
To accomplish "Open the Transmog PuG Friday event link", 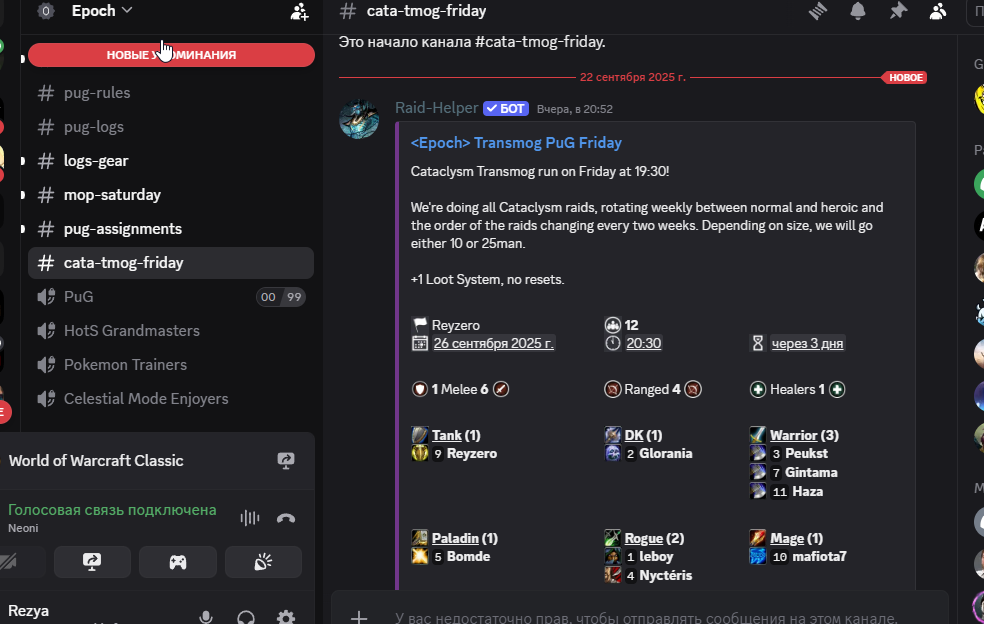I will [516, 143].
